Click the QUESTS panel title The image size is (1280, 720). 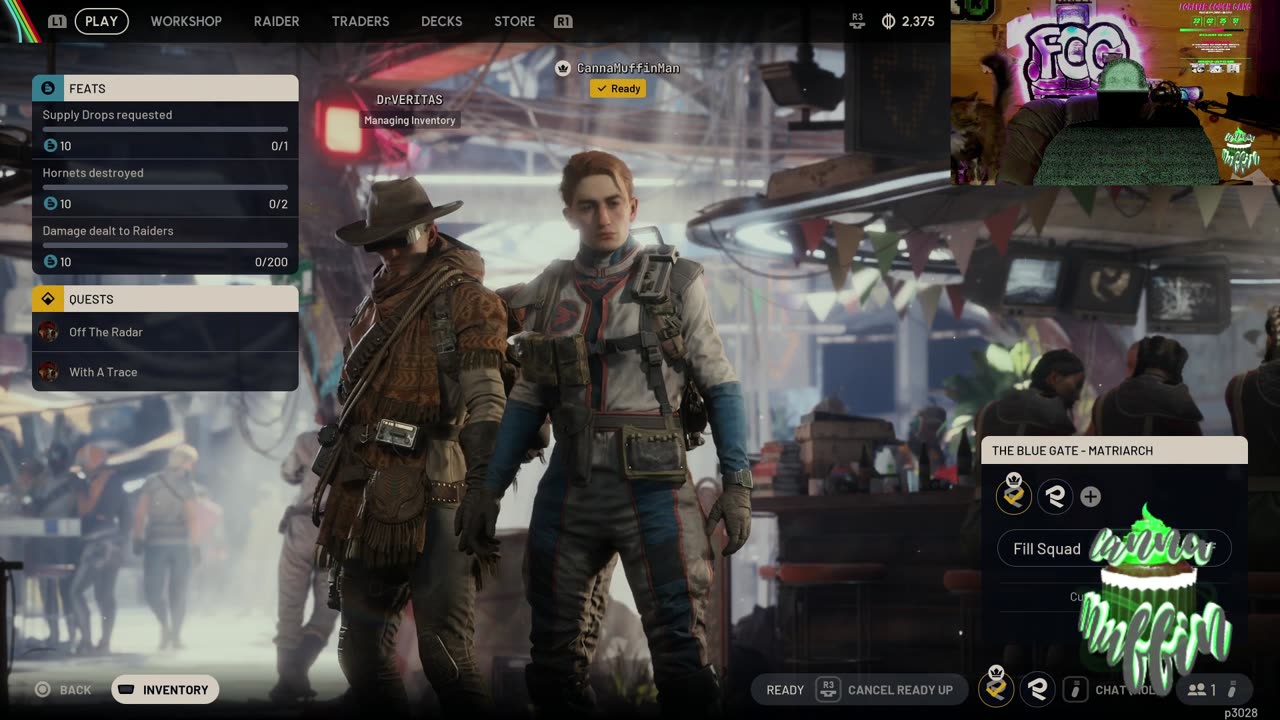tap(91, 300)
